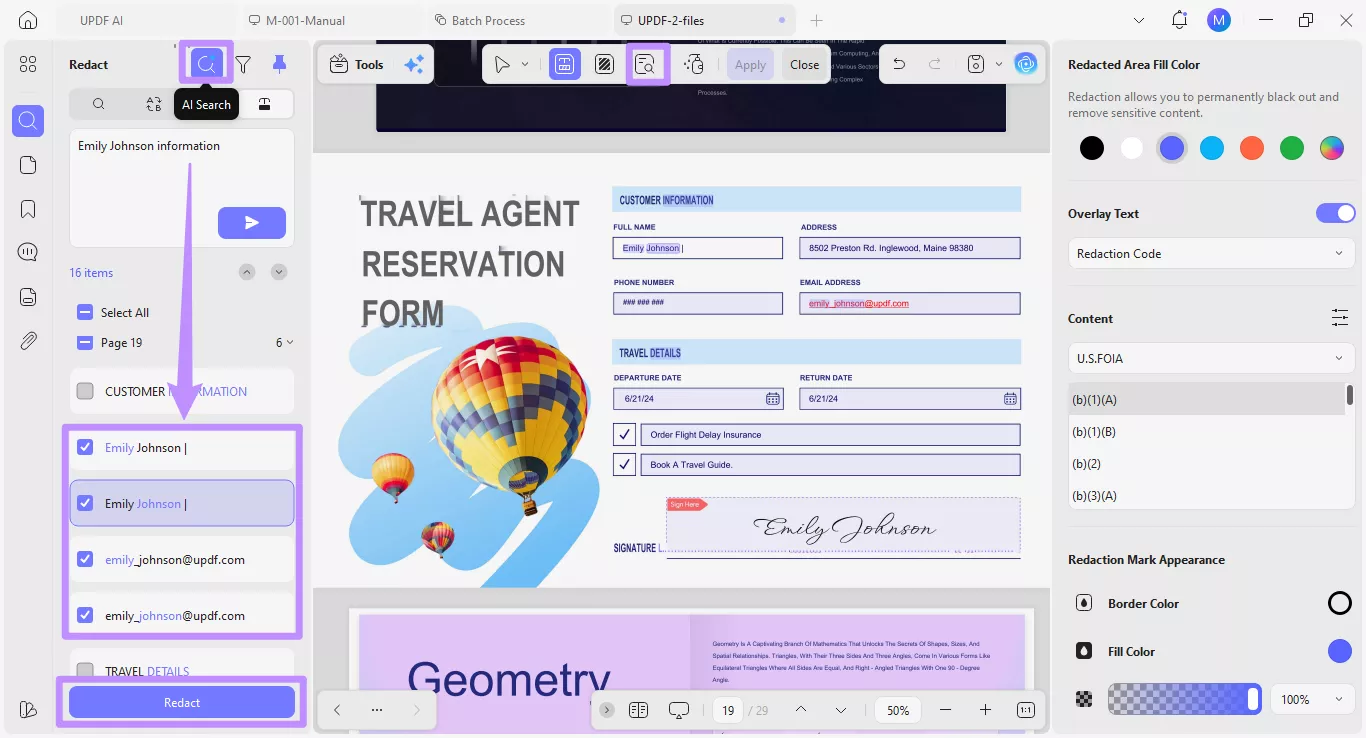
Task: Pin the Redact panel
Action: pyautogui.click(x=279, y=64)
